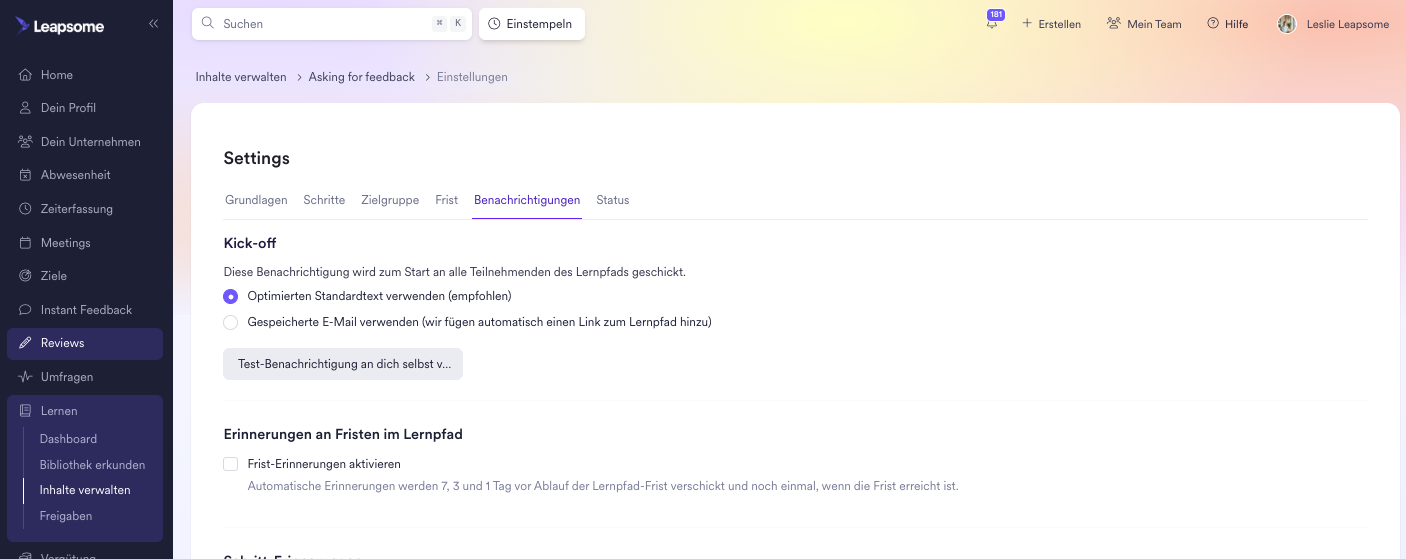Choose the Gespeicherte E-Mail verwenden radio option

[x=231, y=322]
